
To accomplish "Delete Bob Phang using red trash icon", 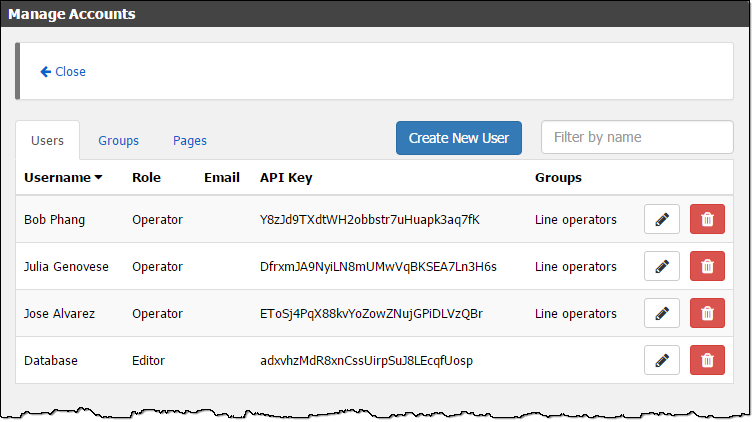I will [x=707, y=219].
